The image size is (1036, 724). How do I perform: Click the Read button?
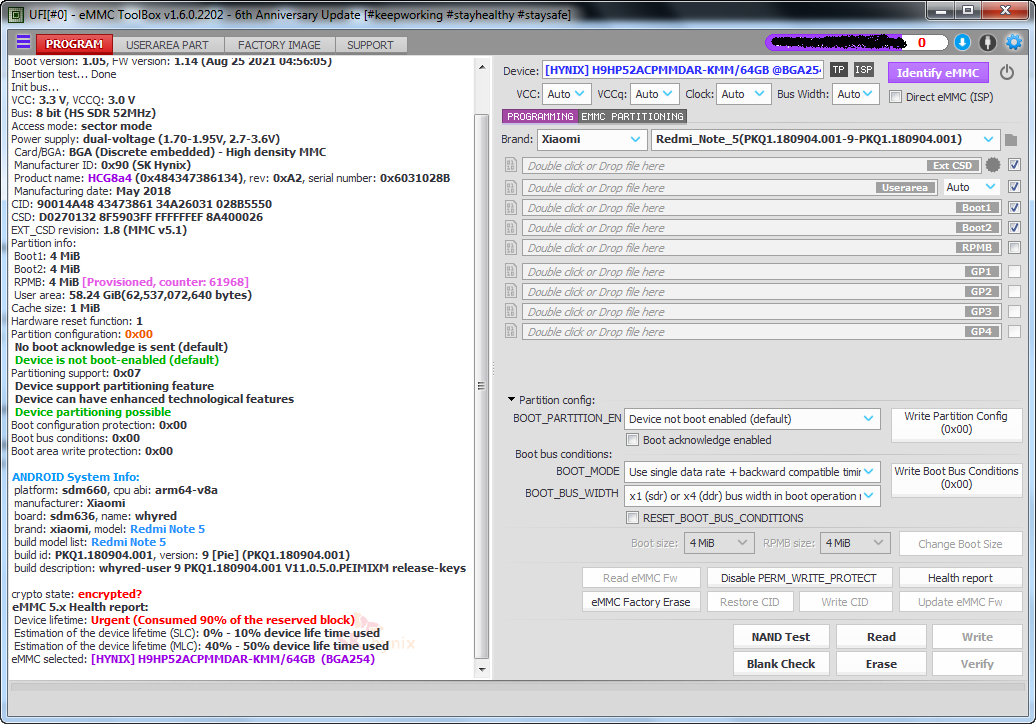coord(881,637)
